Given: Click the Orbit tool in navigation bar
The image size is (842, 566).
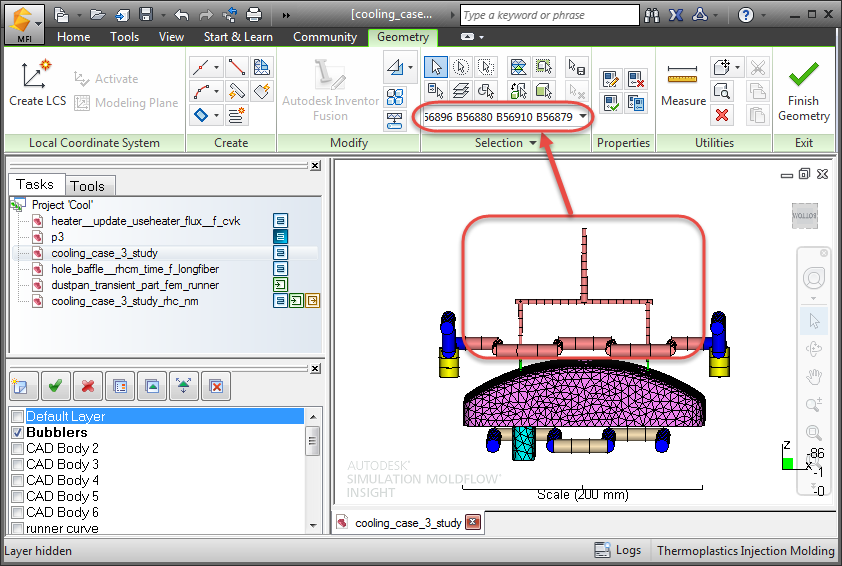Looking at the screenshot, I should [814, 349].
